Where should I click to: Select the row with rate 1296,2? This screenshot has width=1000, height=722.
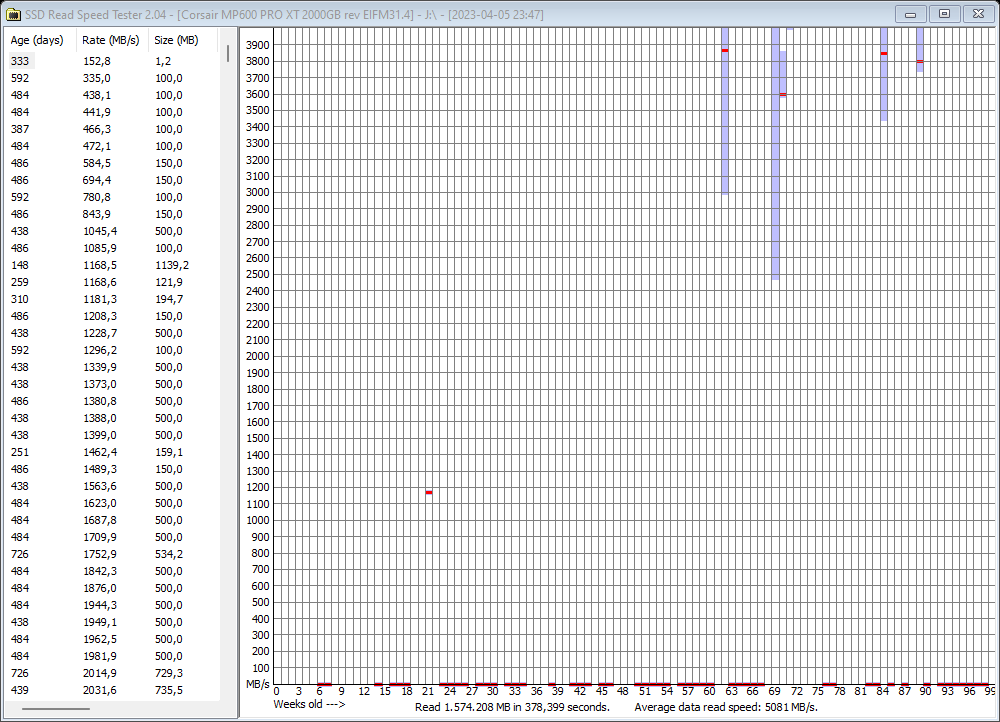pyautogui.click(x=112, y=350)
